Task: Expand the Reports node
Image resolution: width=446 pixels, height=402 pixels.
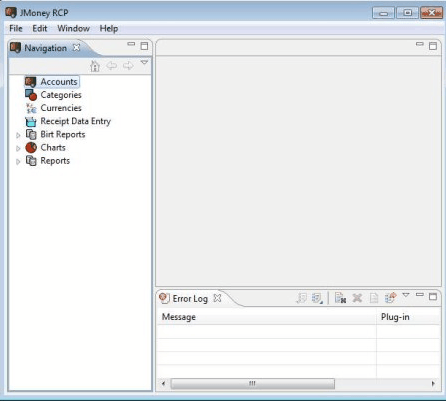Action: coord(18,162)
